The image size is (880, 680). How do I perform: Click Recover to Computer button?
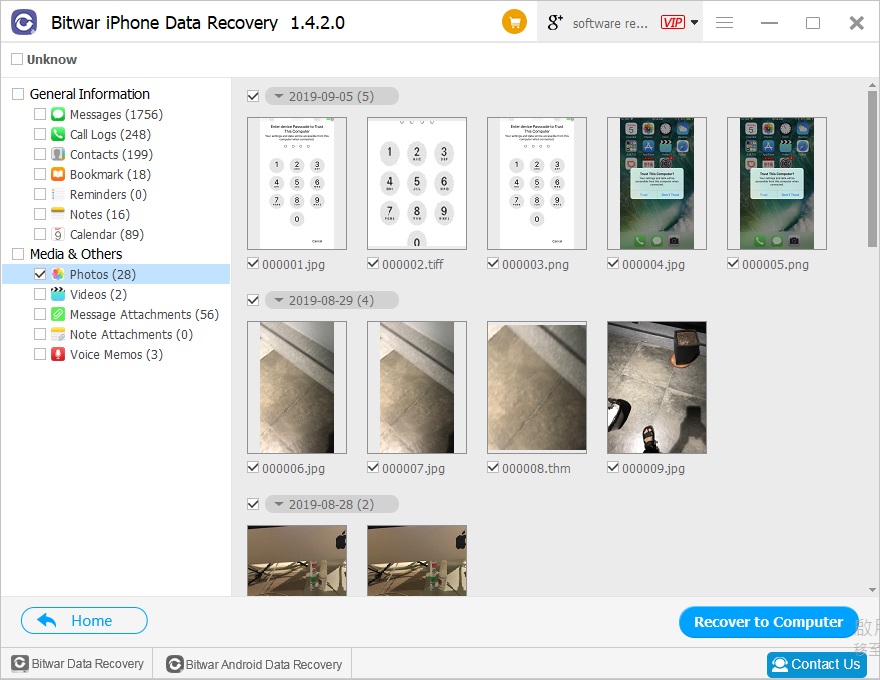click(x=768, y=622)
